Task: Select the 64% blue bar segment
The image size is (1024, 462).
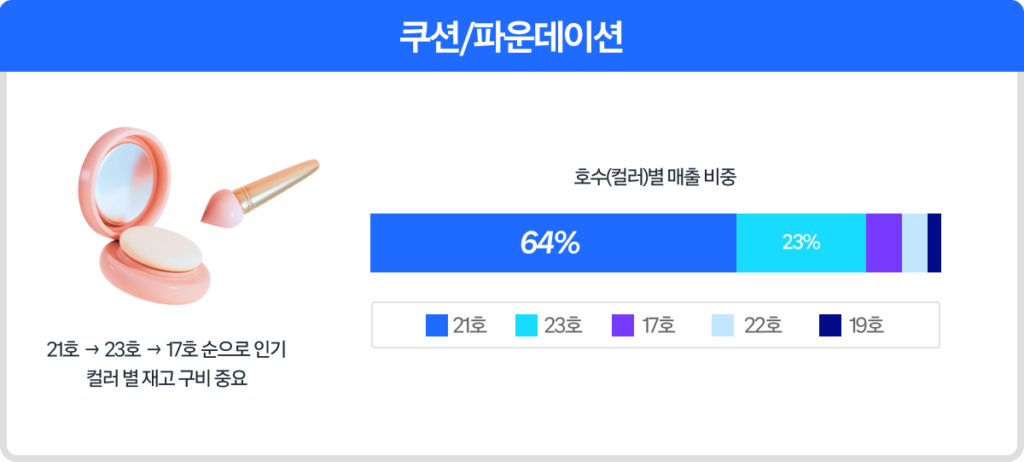Action: click(552, 243)
